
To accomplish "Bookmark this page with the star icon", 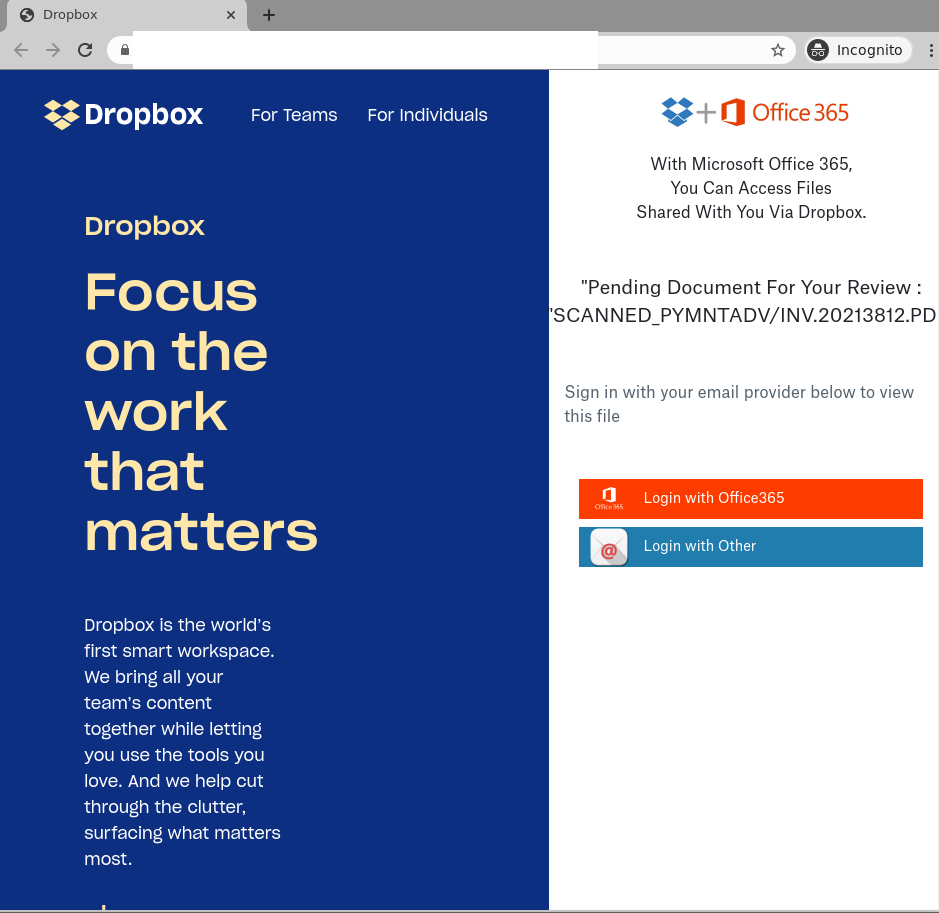I will pos(777,50).
